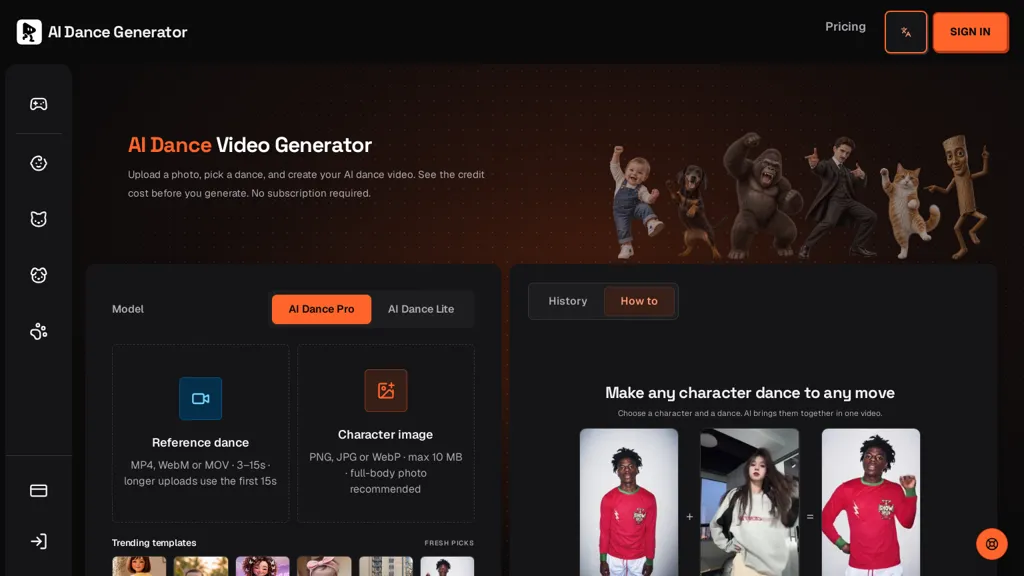This screenshot has width=1024, height=576.
Task: Open the Pricing page
Action: [x=845, y=27]
